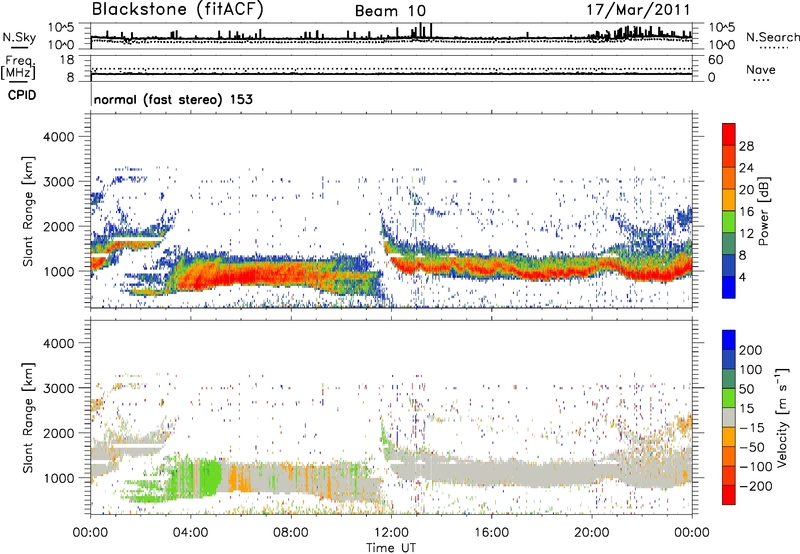The width and height of the screenshot is (800, 554).
Task: Click the 'Beam 10' label
Action: [390, 11]
